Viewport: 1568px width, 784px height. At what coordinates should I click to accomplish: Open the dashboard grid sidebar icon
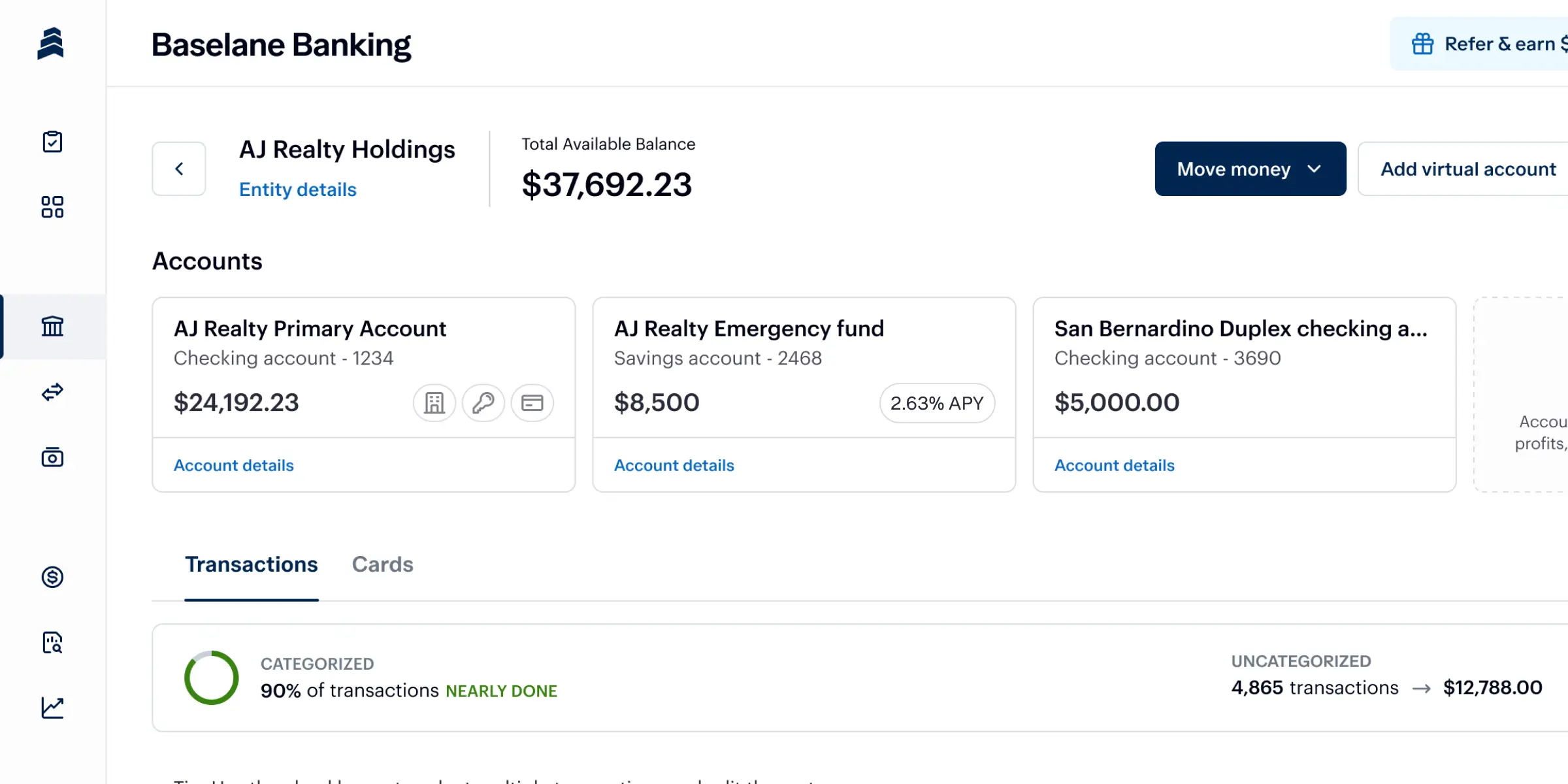(x=52, y=207)
